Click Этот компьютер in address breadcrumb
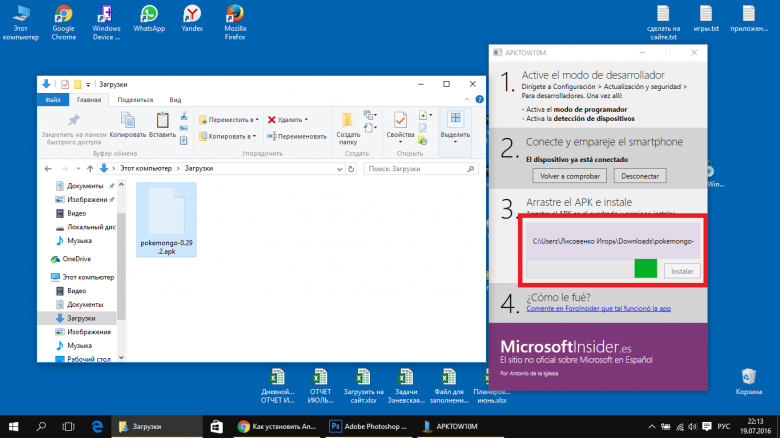This screenshot has width=780, height=438. click(146, 169)
